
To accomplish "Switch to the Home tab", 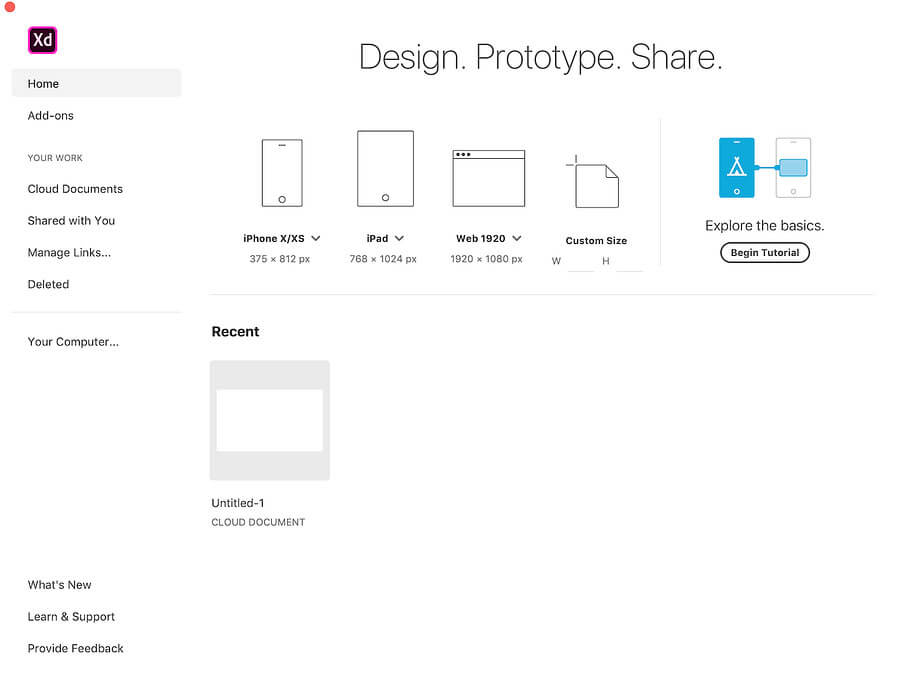I will coord(43,83).
